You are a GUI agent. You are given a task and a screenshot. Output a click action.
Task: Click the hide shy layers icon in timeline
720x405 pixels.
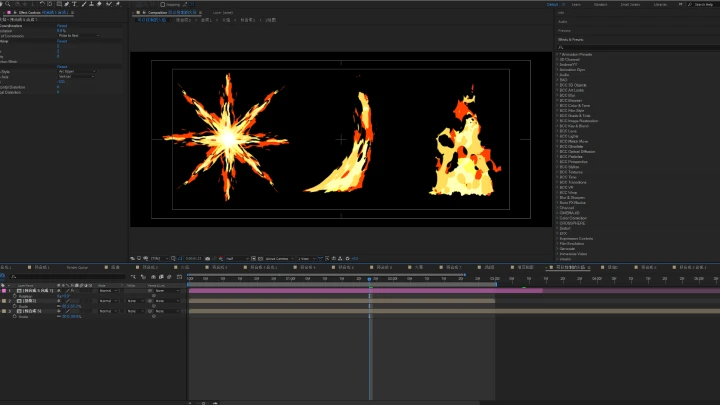pos(153,277)
